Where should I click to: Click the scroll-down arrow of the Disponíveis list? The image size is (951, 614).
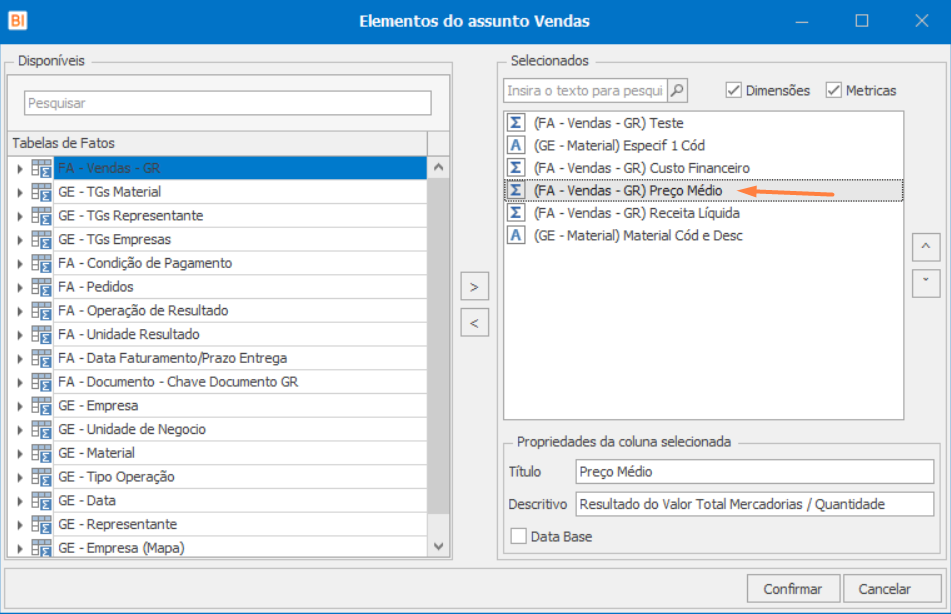[438, 546]
